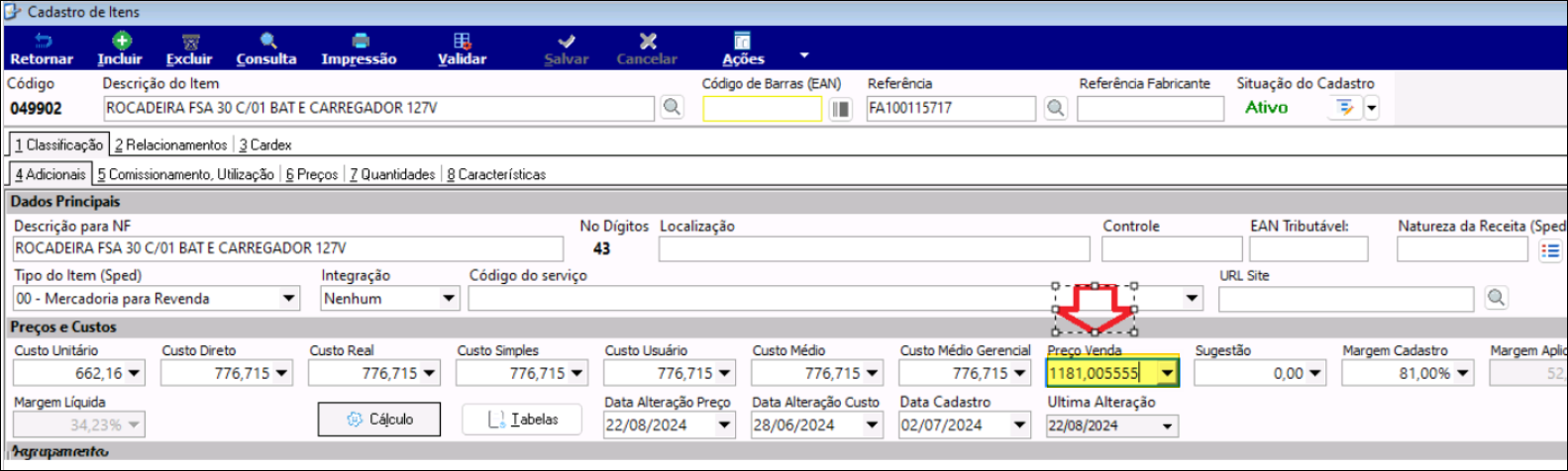
Task: Expand Custo Médio Gerencial dropdown arrow
Action: click(x=1020, y=373)
